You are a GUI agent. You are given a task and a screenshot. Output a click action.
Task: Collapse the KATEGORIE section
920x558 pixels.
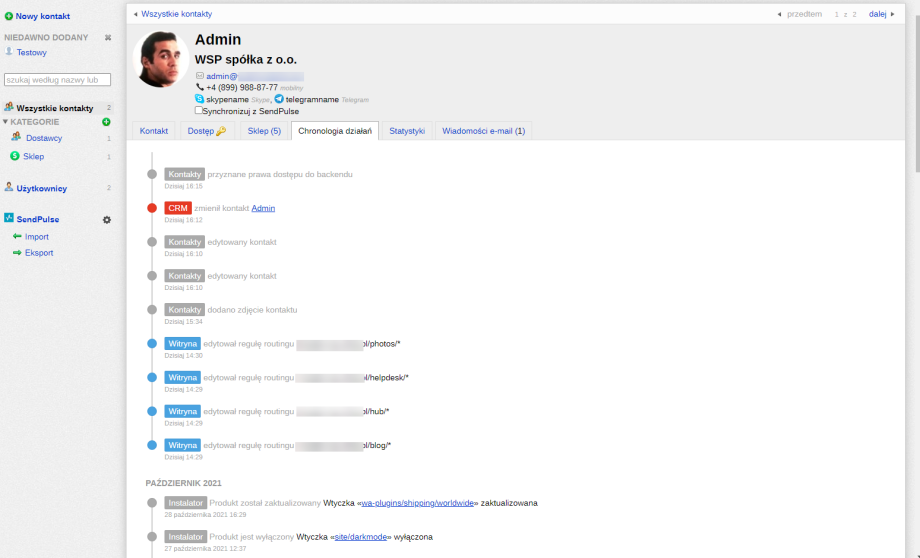click(x=5, y=122)
